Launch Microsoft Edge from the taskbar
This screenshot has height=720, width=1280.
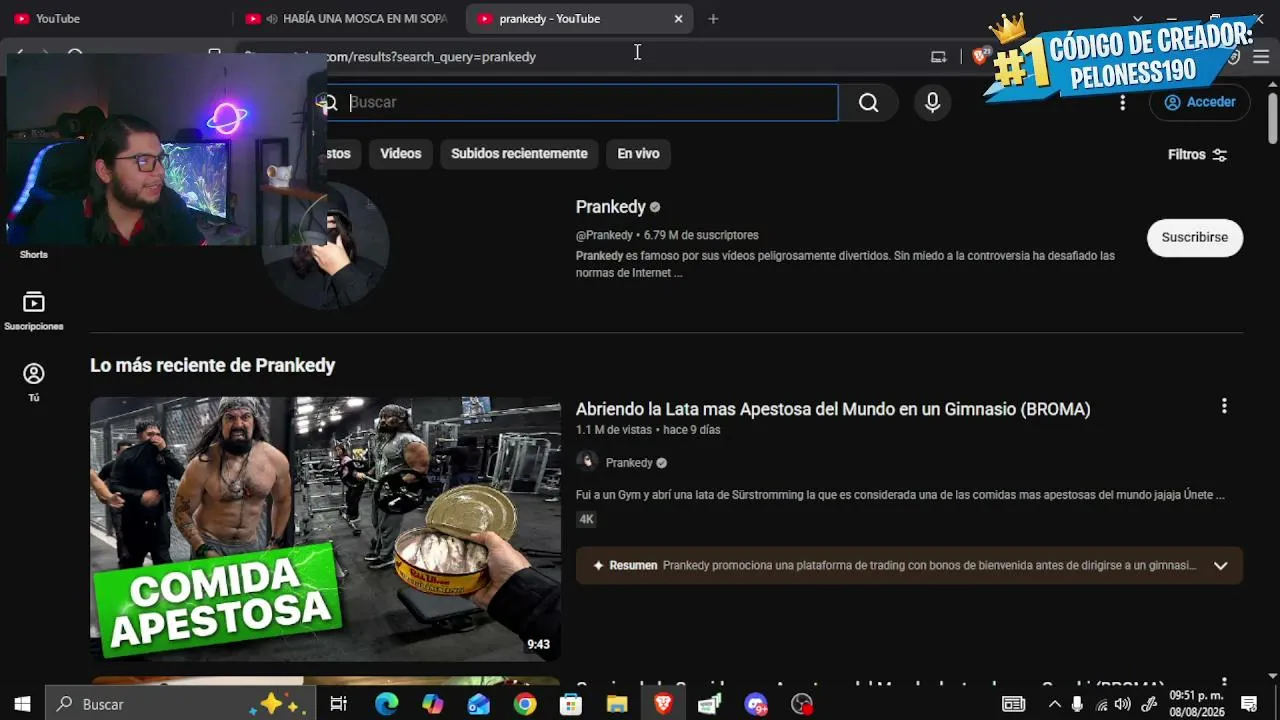386,704
